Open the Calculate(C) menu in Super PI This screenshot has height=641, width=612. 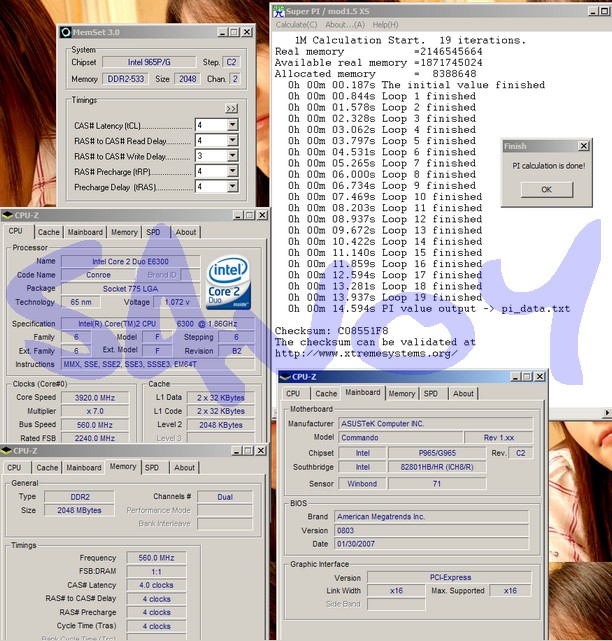coord(296,25)
